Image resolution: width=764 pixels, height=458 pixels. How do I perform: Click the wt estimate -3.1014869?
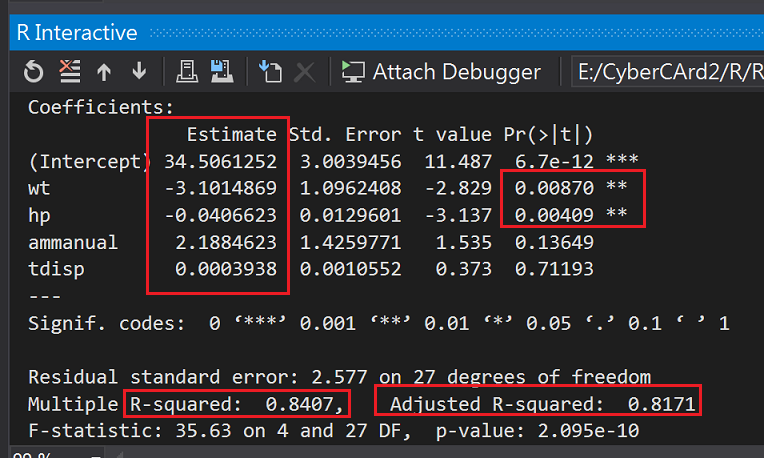220,189
